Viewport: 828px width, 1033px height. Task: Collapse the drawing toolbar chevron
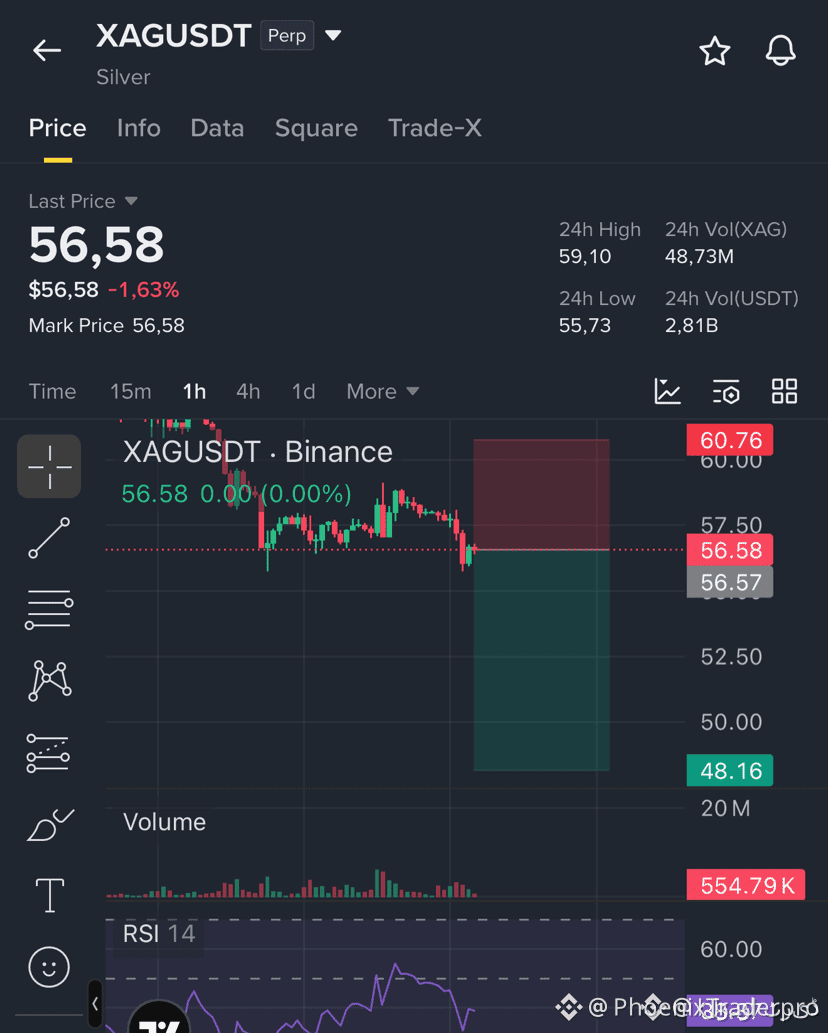click(x=96, y=1004)
